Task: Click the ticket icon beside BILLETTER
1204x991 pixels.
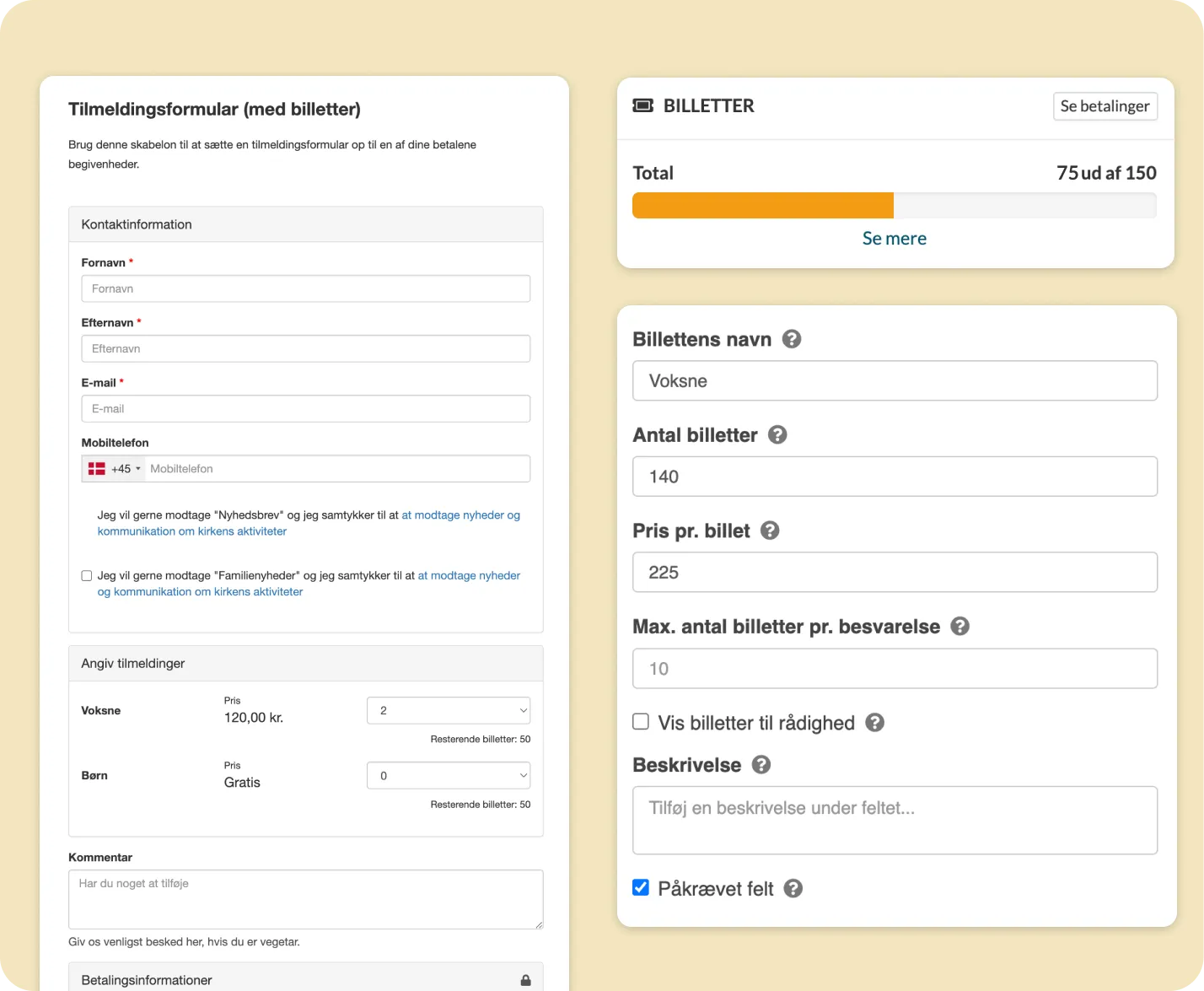Action: pyautogui.click(x=643, y=105)
